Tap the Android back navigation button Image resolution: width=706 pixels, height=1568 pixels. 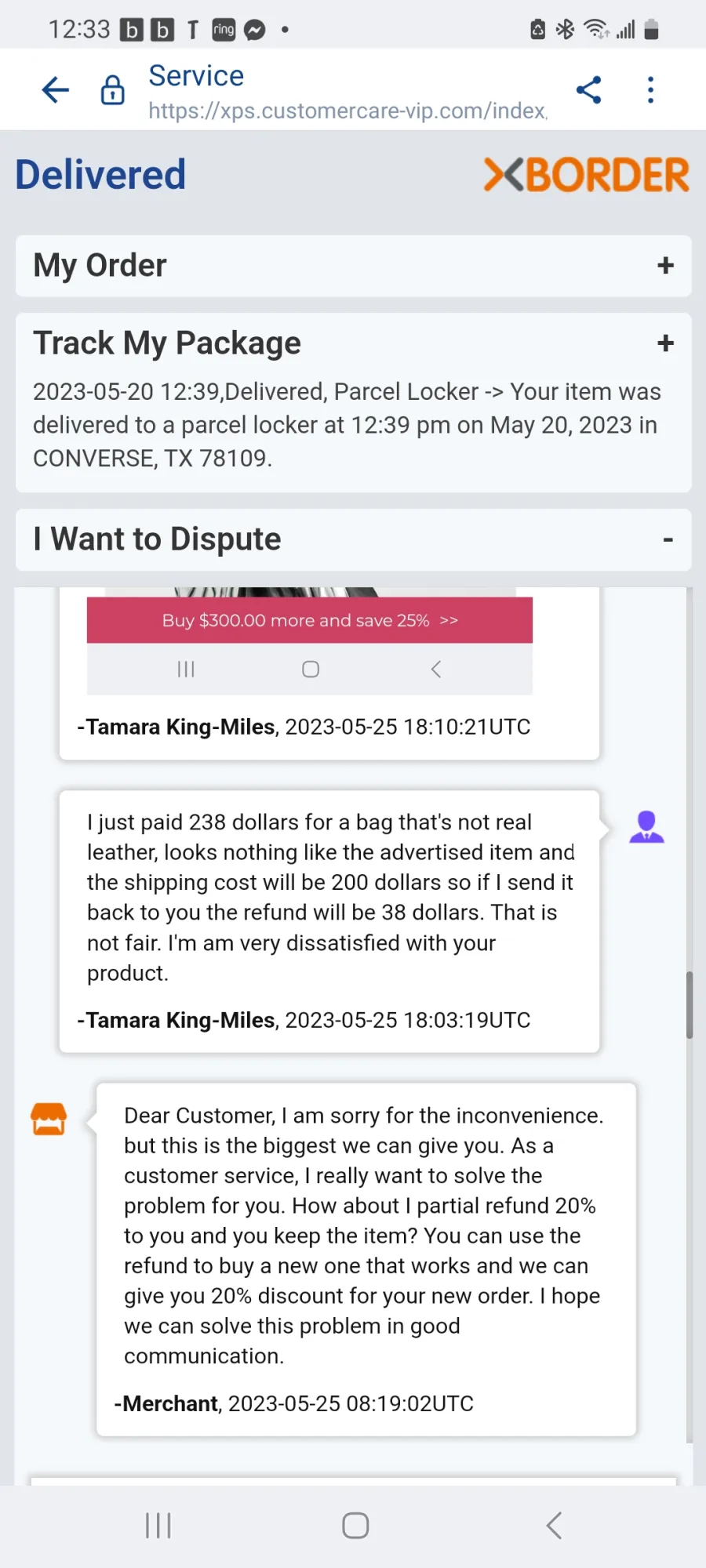pyautogui.click(x=554, y=1526)
